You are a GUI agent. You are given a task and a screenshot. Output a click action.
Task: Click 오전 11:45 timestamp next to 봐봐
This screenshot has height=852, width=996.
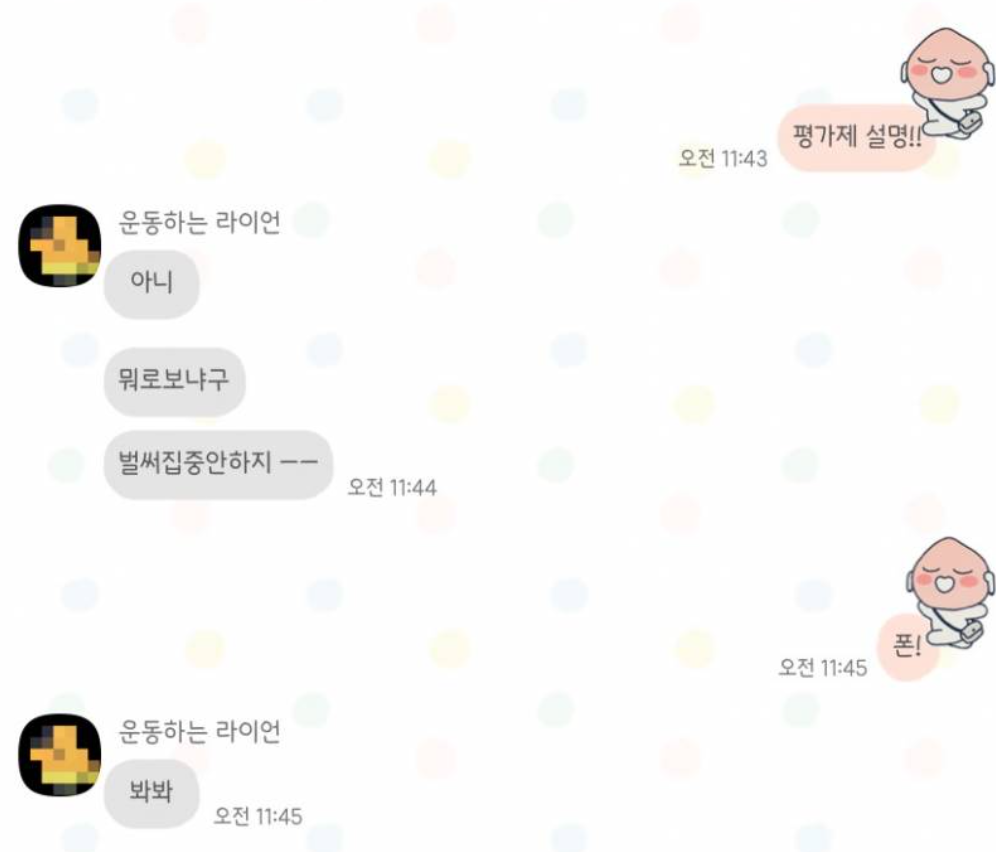[258, 816]
